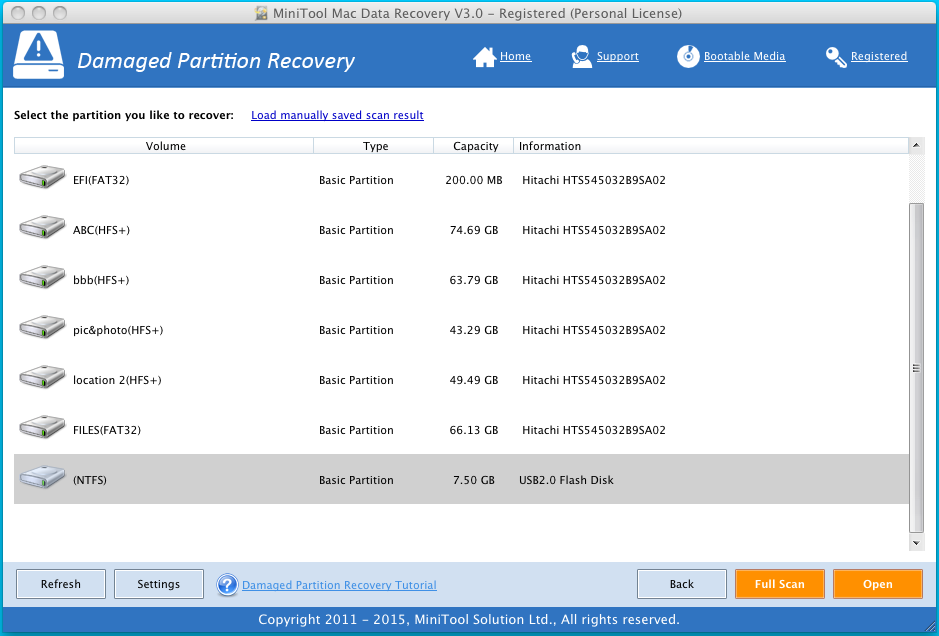
Task: Select the (NTFS) volume name
Action: click(90, 480)
